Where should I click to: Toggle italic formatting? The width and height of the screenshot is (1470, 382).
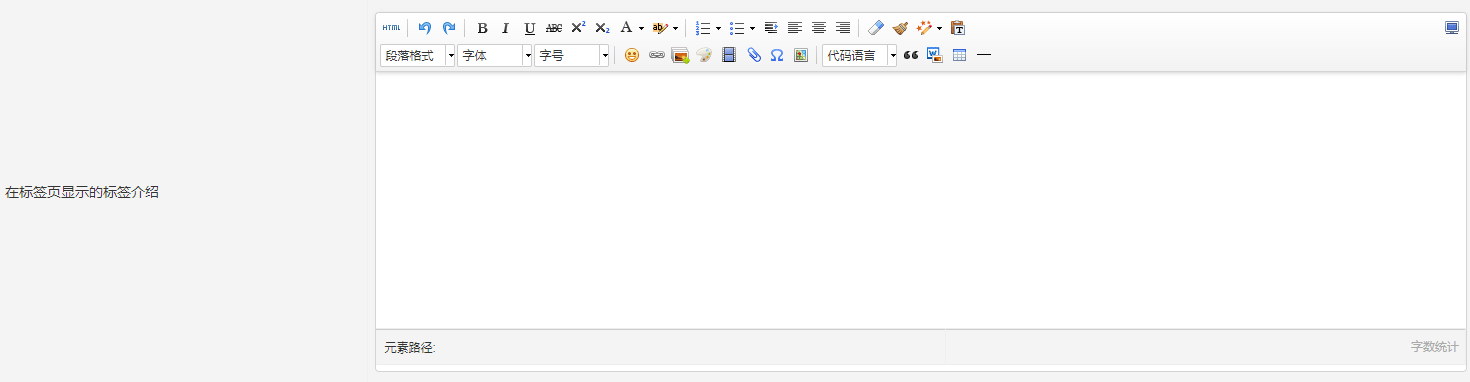506,28
